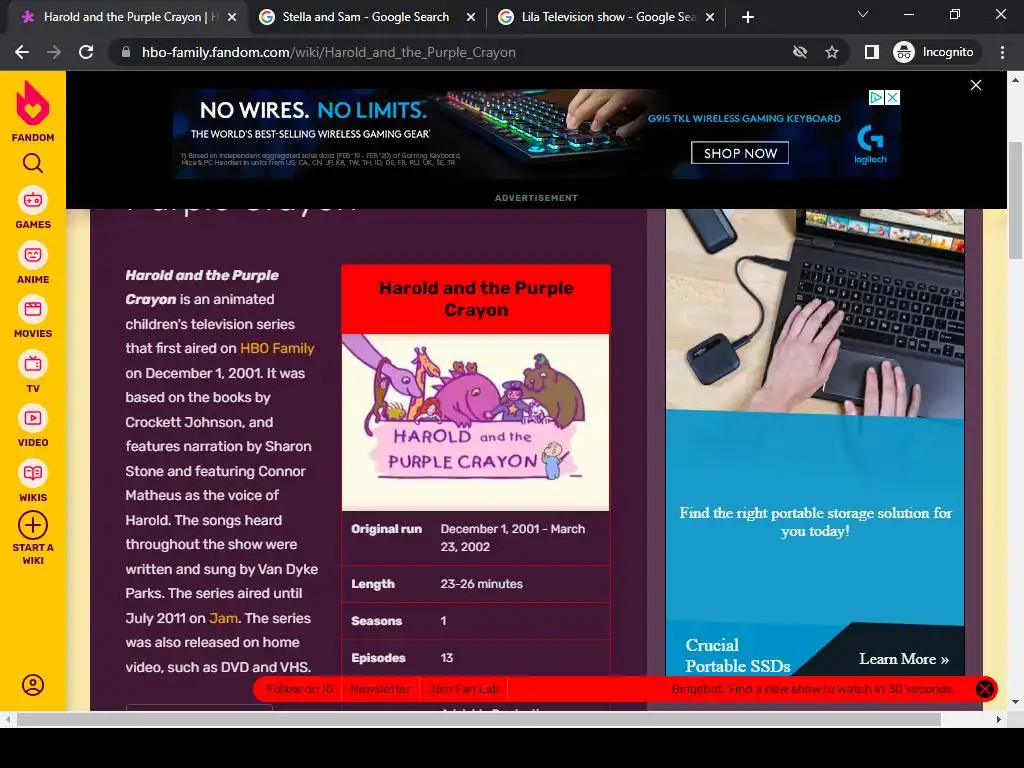This screenshot has height=768, width=1024.
Task: Close the Lila Television show tab
Action: [x=710, y=18]
